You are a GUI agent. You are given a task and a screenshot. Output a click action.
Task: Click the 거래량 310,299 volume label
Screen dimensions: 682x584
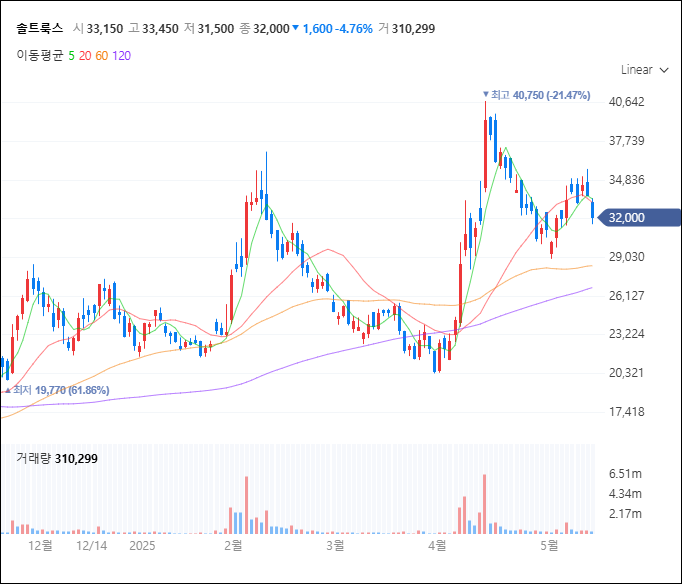click(57, 458)
